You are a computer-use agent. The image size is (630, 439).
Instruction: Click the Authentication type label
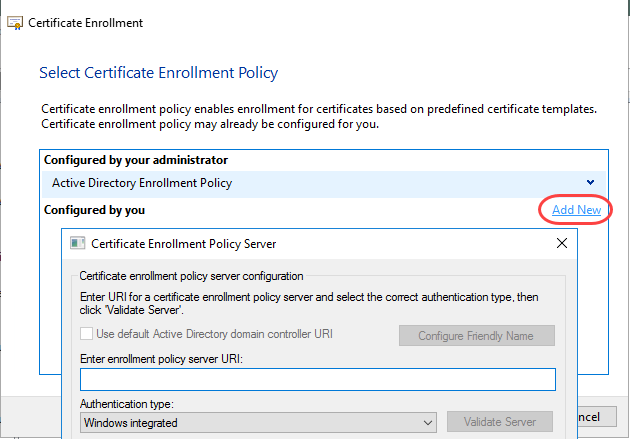click(x=127, y=404)
